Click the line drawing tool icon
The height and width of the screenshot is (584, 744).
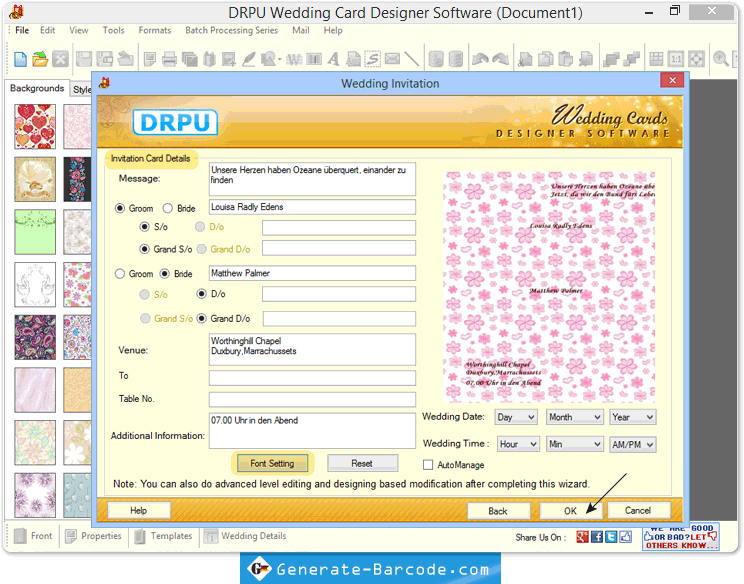coord(411,59)
